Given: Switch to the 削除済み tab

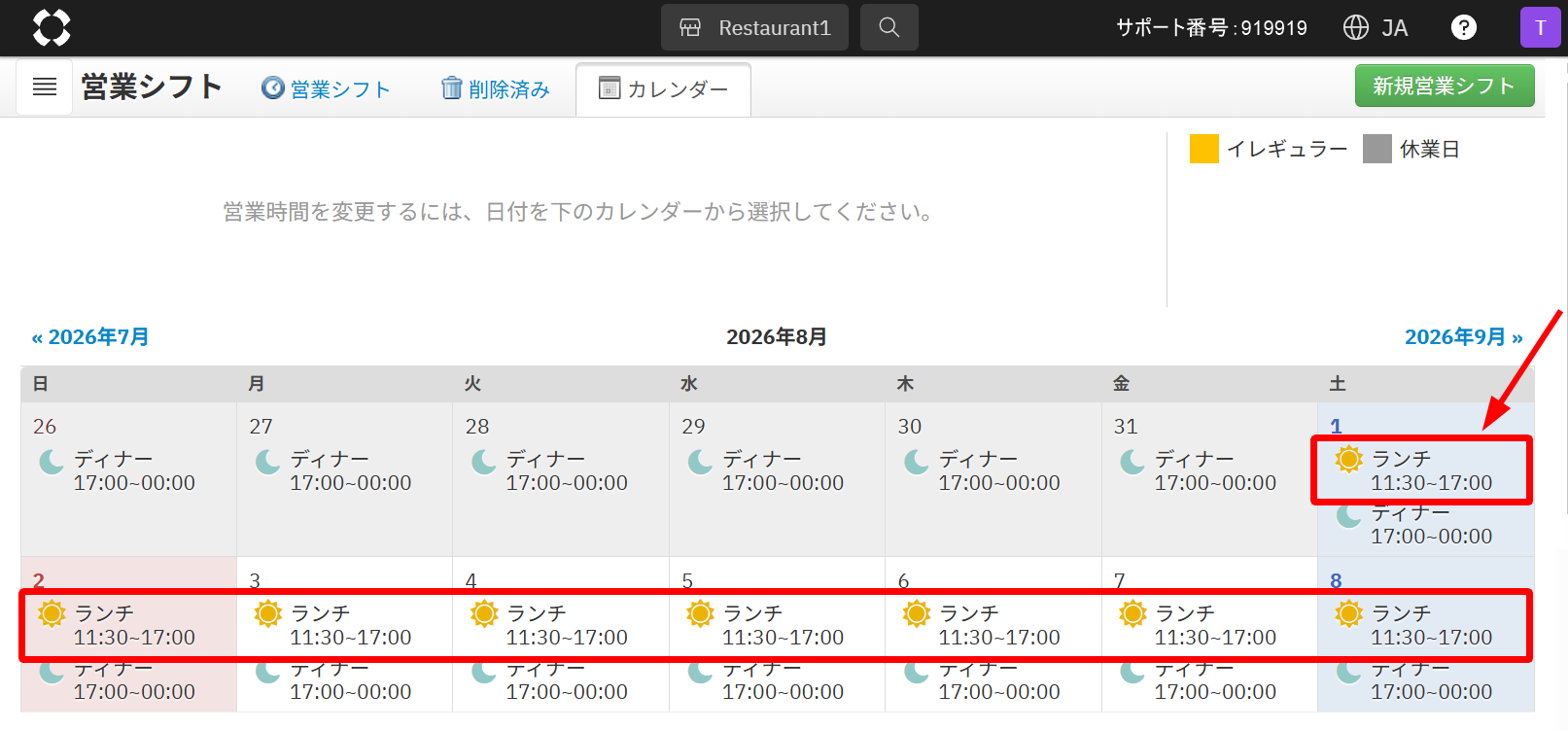Looking at the screenshot, I should [x=496, y=89].
